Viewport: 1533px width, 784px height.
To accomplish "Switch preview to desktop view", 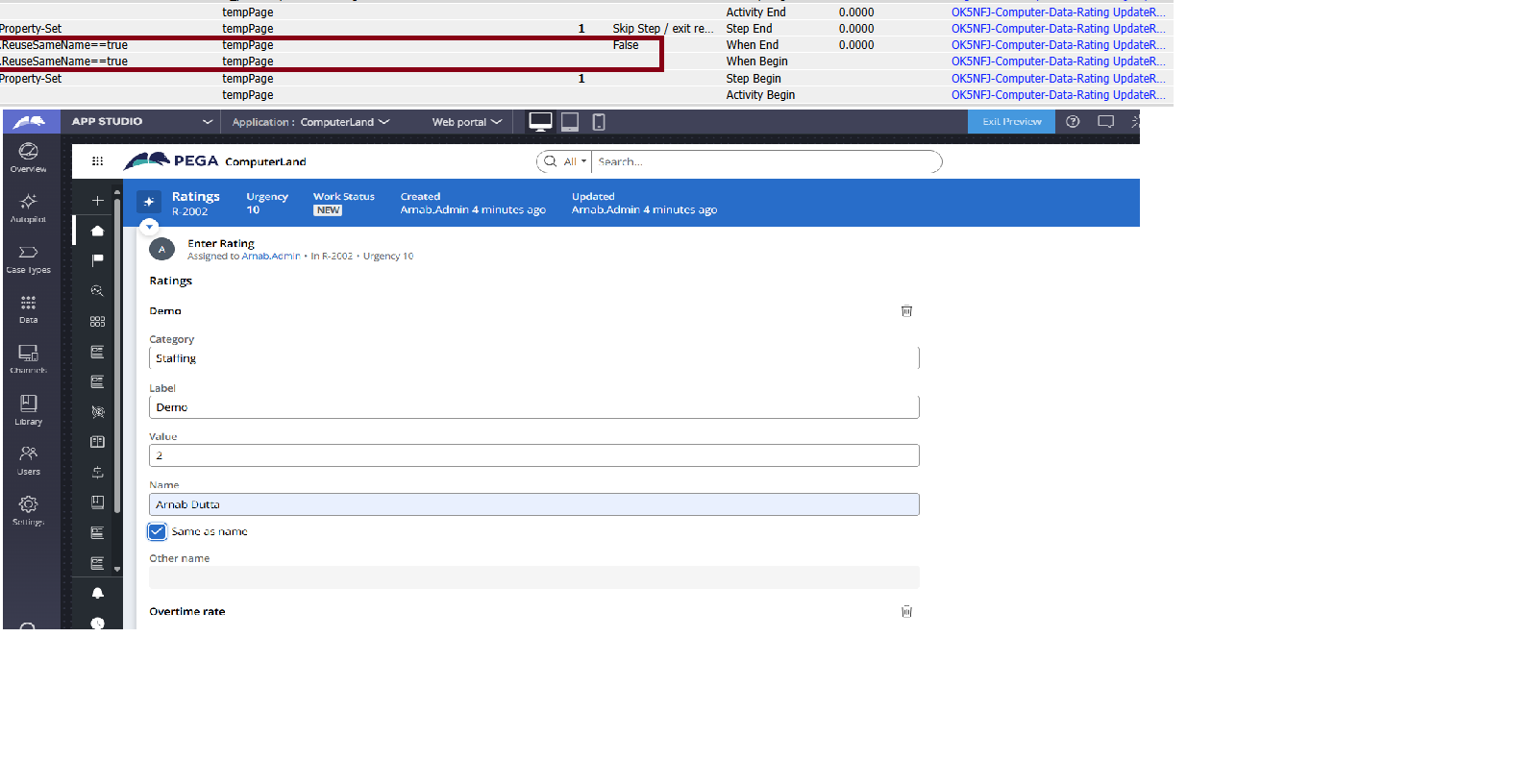I will click(540, 122).
